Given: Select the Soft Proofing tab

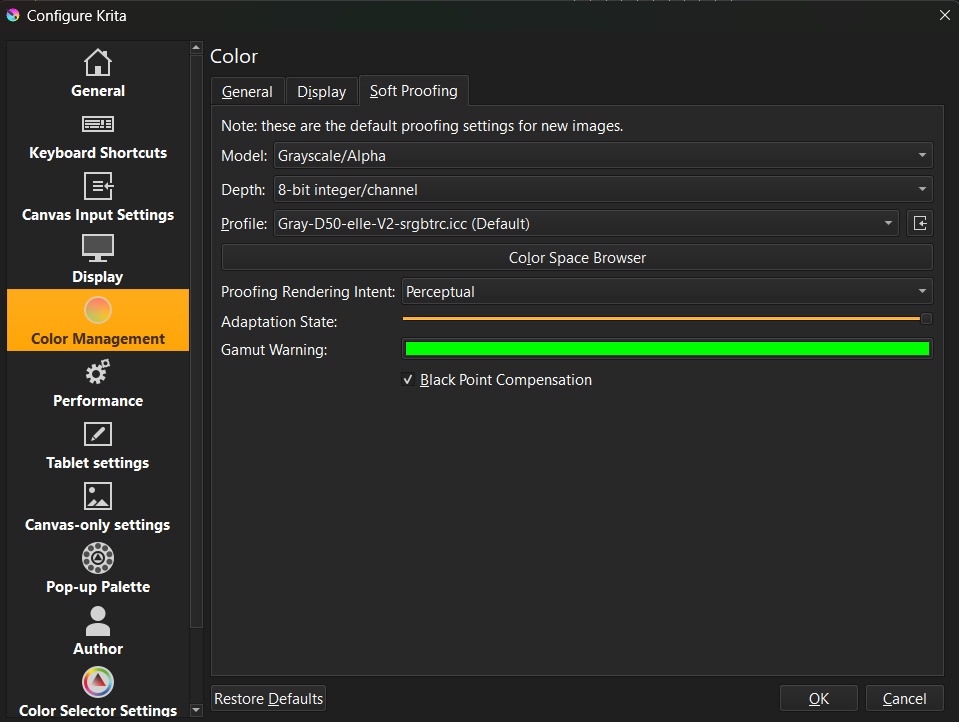Looking at the screenshot, I should 414,91.
